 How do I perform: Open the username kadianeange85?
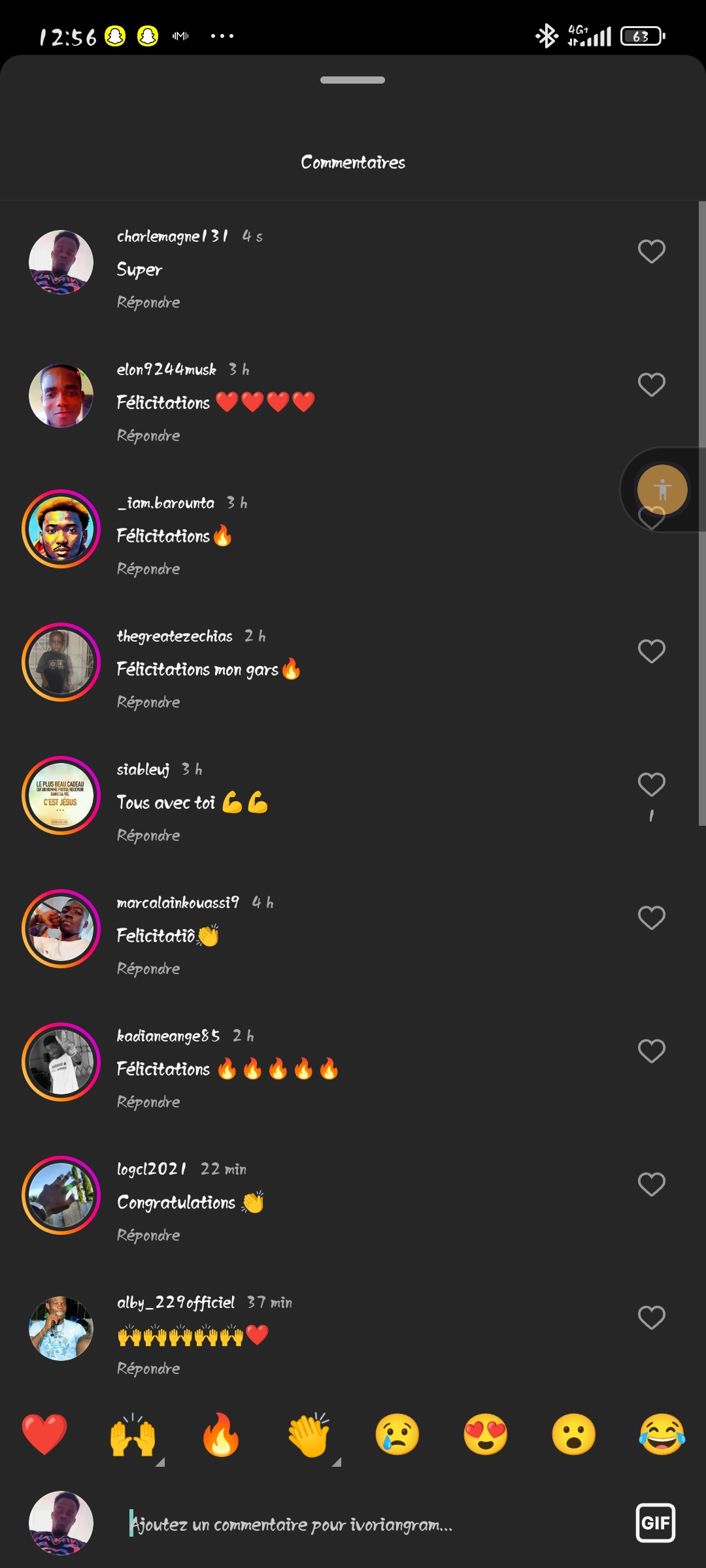point(168,1036)
